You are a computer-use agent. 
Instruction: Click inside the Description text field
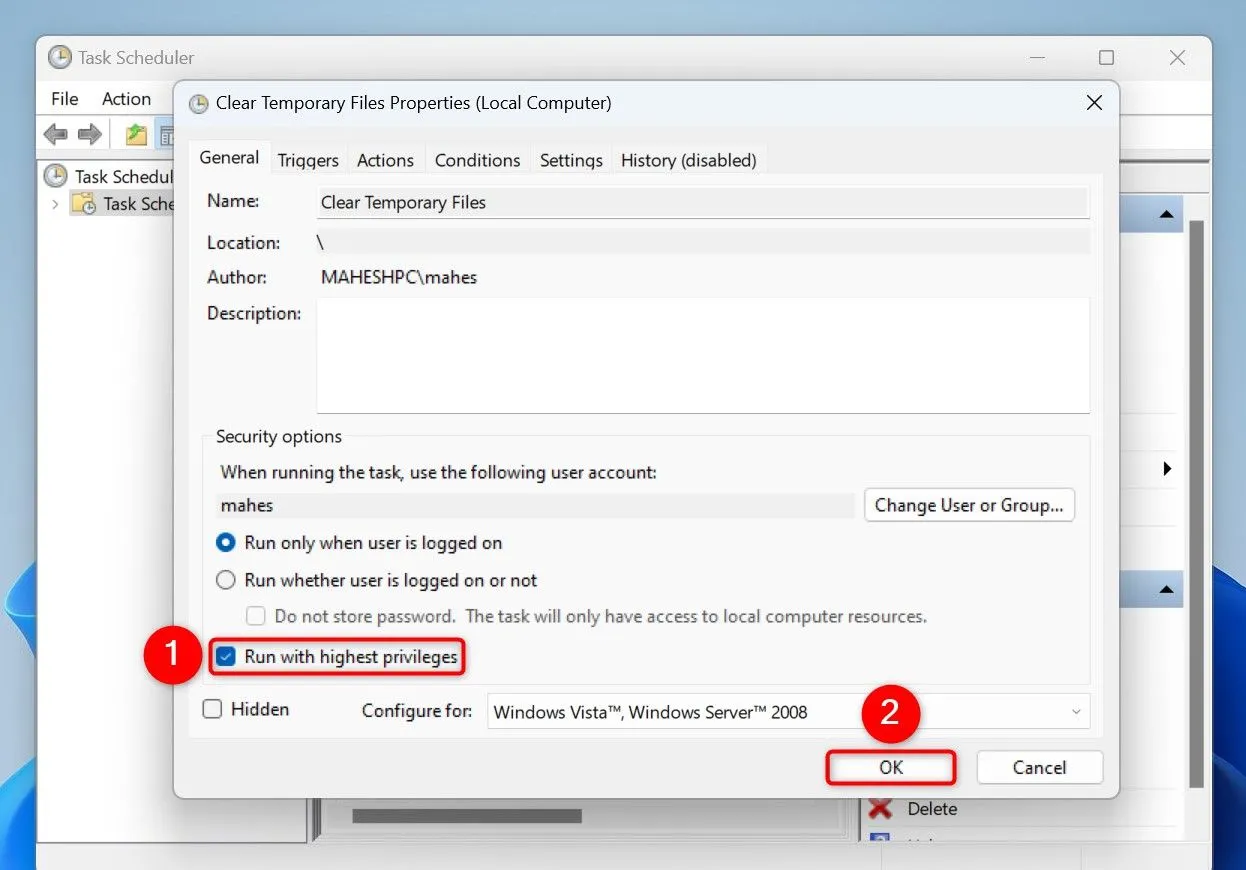[700, 355]
